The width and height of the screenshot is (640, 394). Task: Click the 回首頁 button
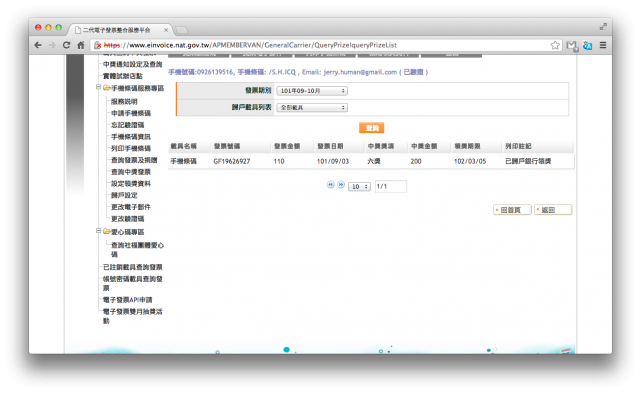point(512,210)
